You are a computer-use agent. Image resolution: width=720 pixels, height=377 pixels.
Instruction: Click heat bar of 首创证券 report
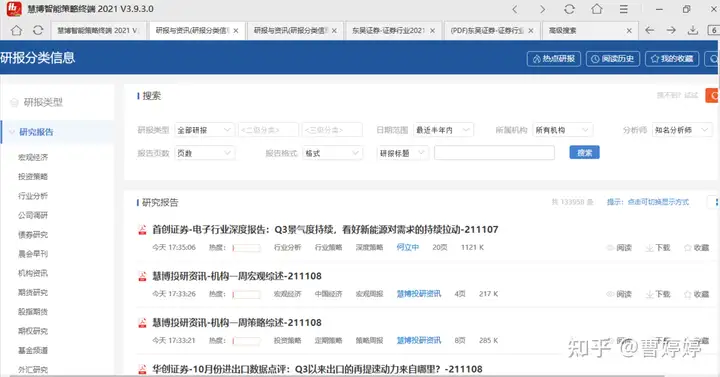[247, 248]
